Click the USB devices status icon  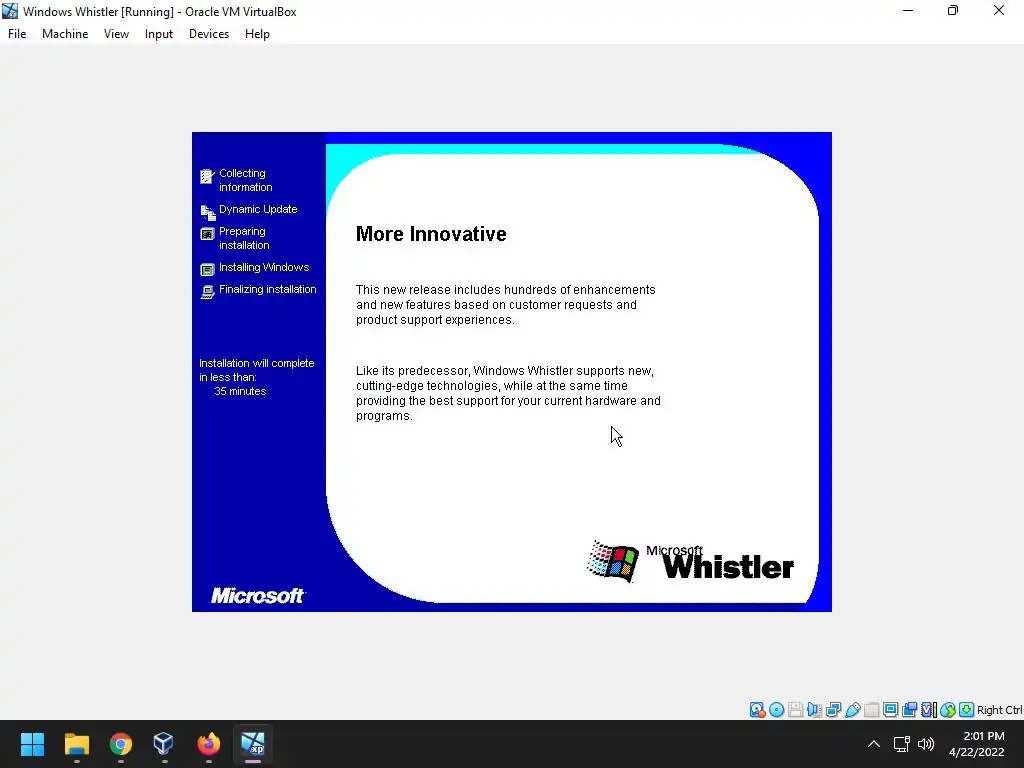pos(852,710)
